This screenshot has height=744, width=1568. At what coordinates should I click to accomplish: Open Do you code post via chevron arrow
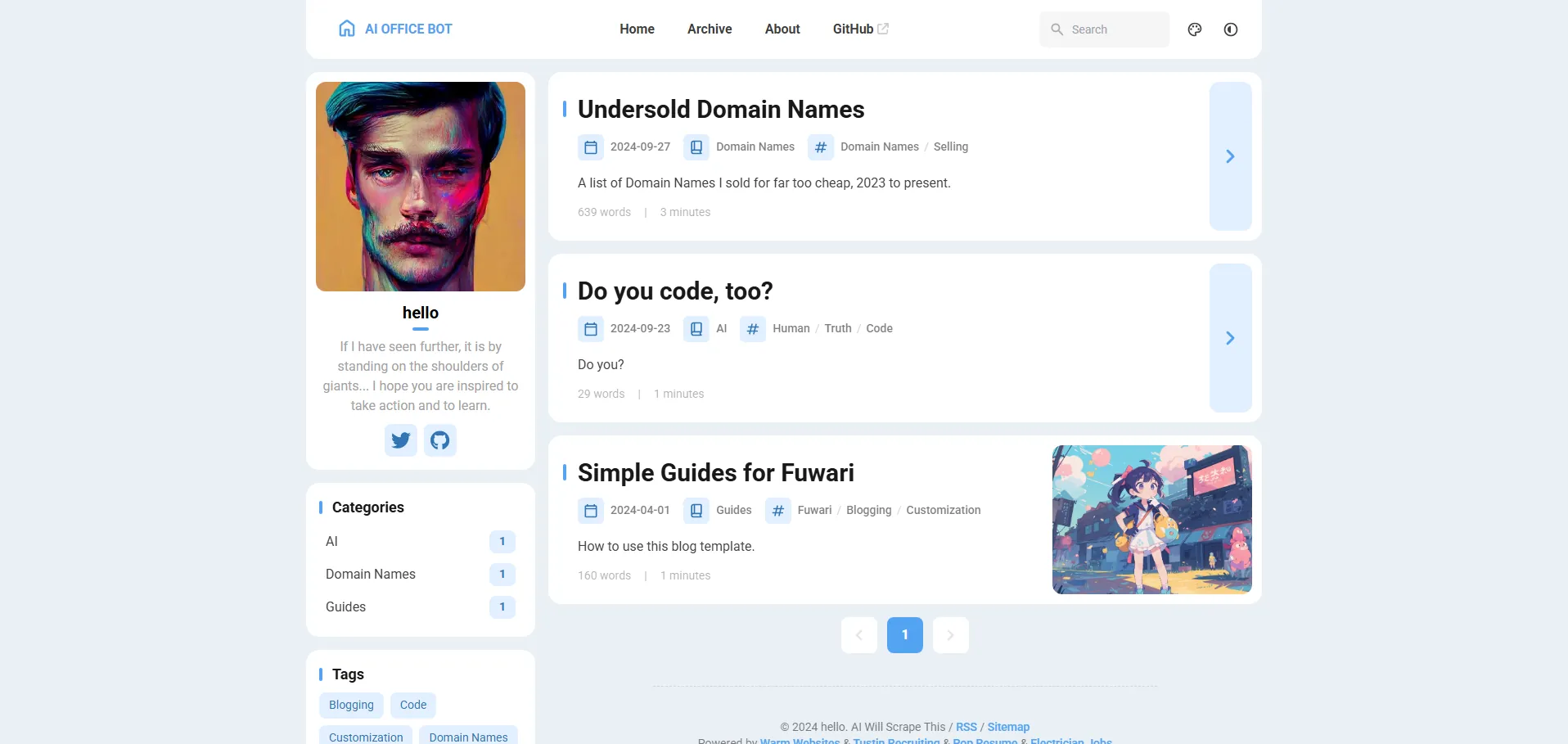coord(1230,338)
